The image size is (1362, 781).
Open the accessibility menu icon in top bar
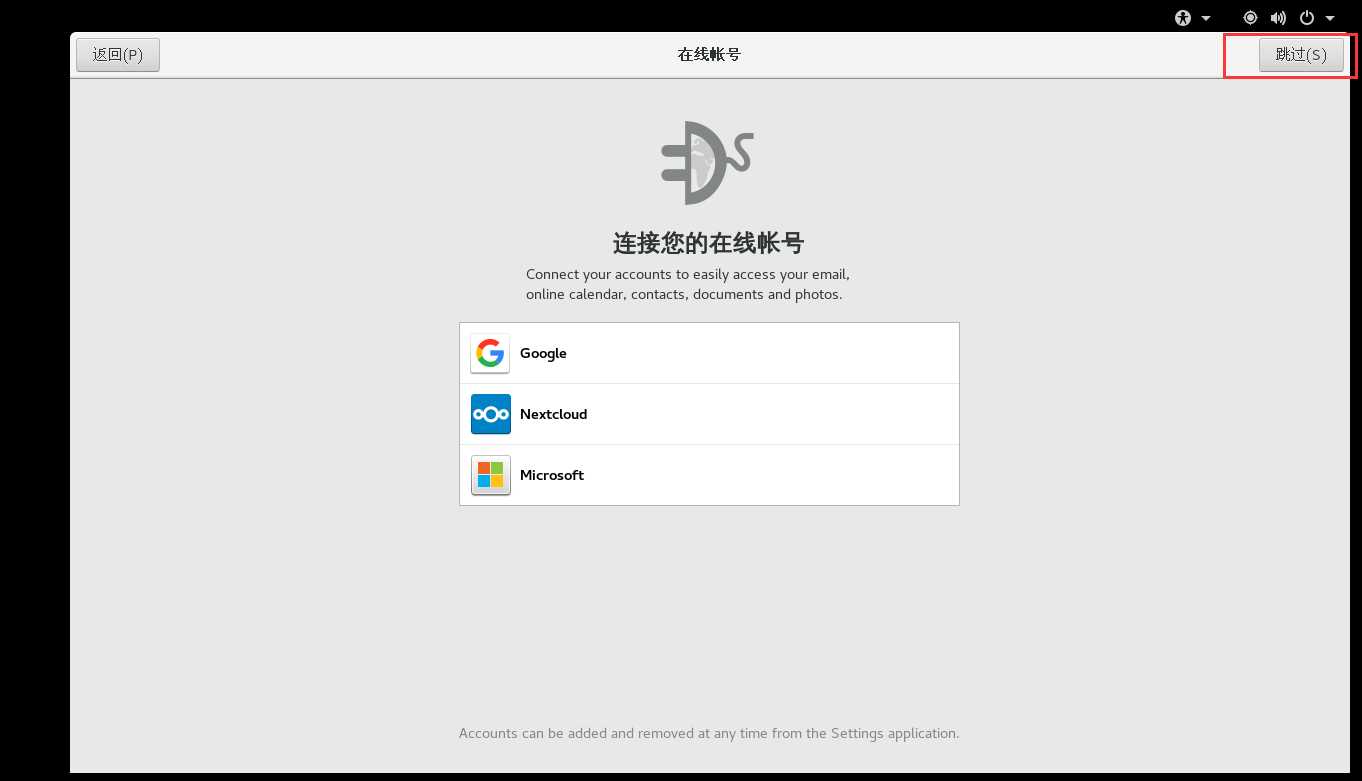tap(1184, 18)
